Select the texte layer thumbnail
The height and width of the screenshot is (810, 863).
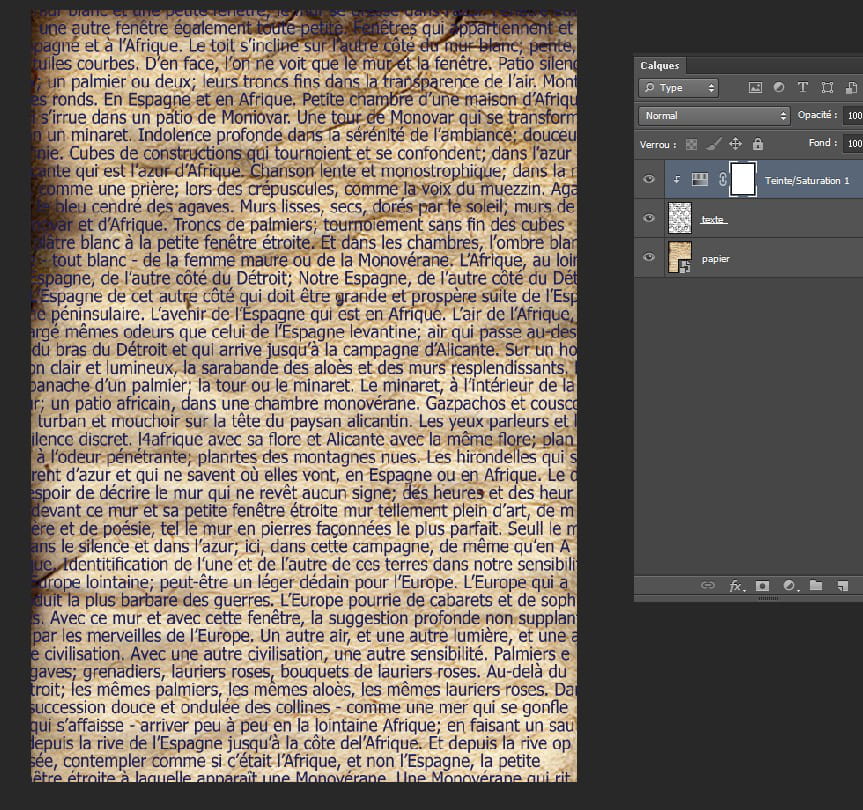[680, 218]
